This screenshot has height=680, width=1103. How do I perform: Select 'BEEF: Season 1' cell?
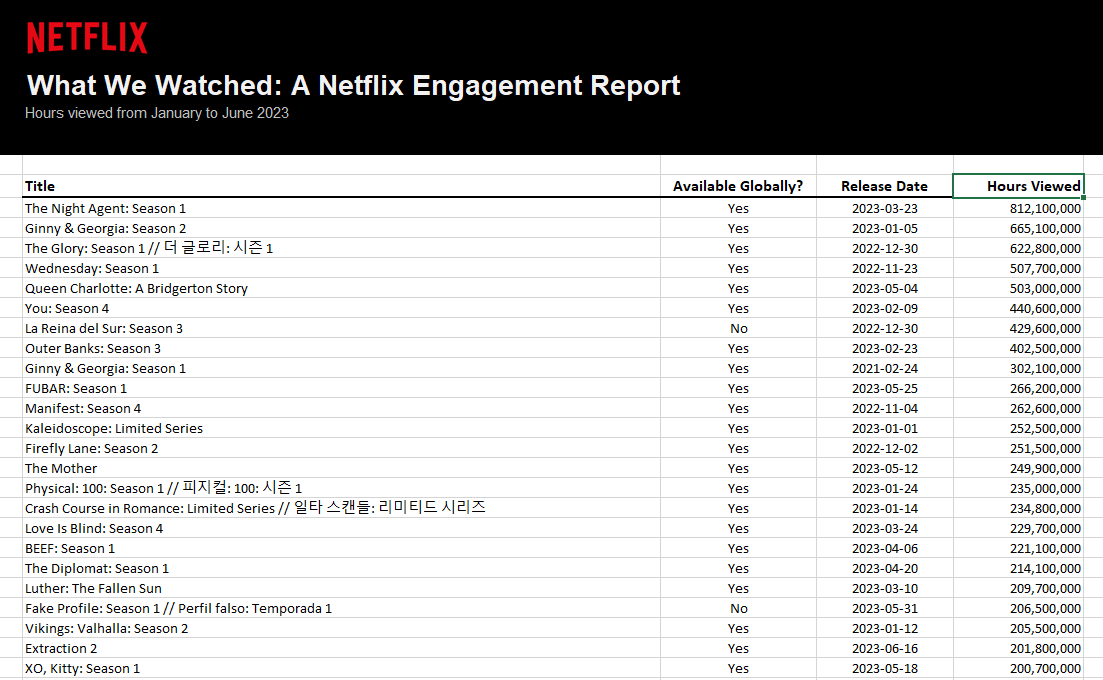tap(341, 549)
